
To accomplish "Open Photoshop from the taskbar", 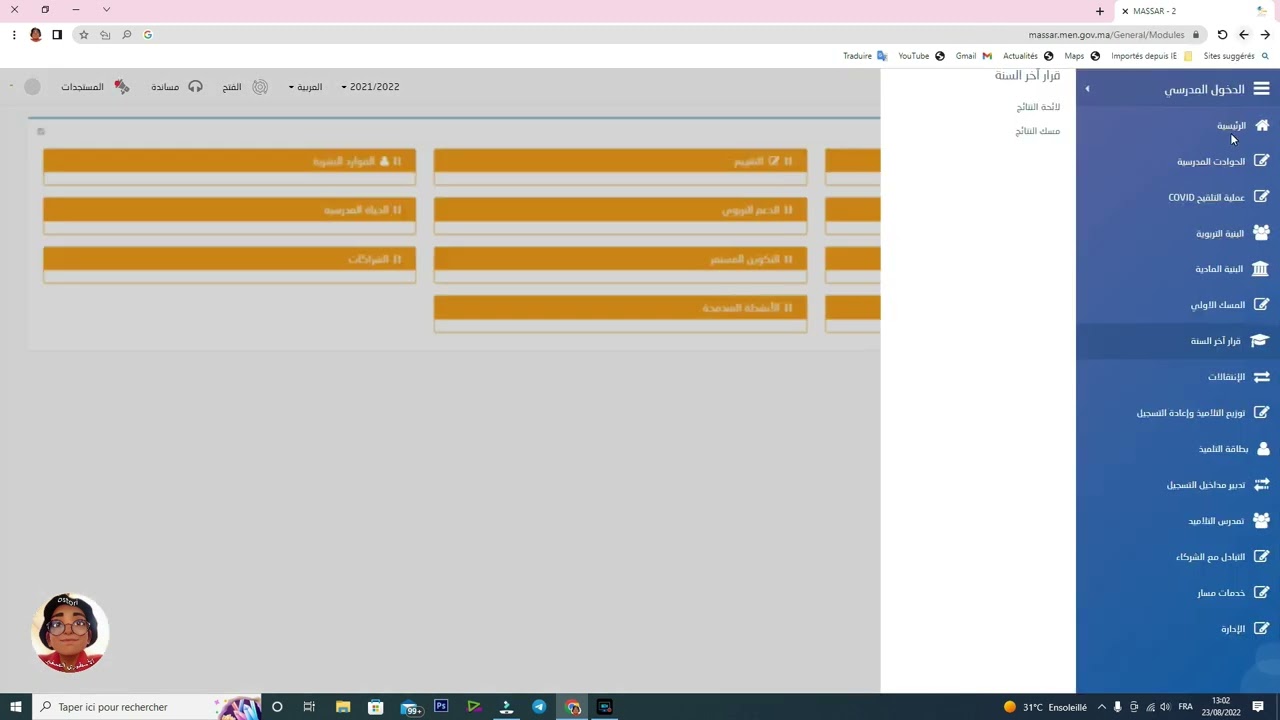I will 441,707.
